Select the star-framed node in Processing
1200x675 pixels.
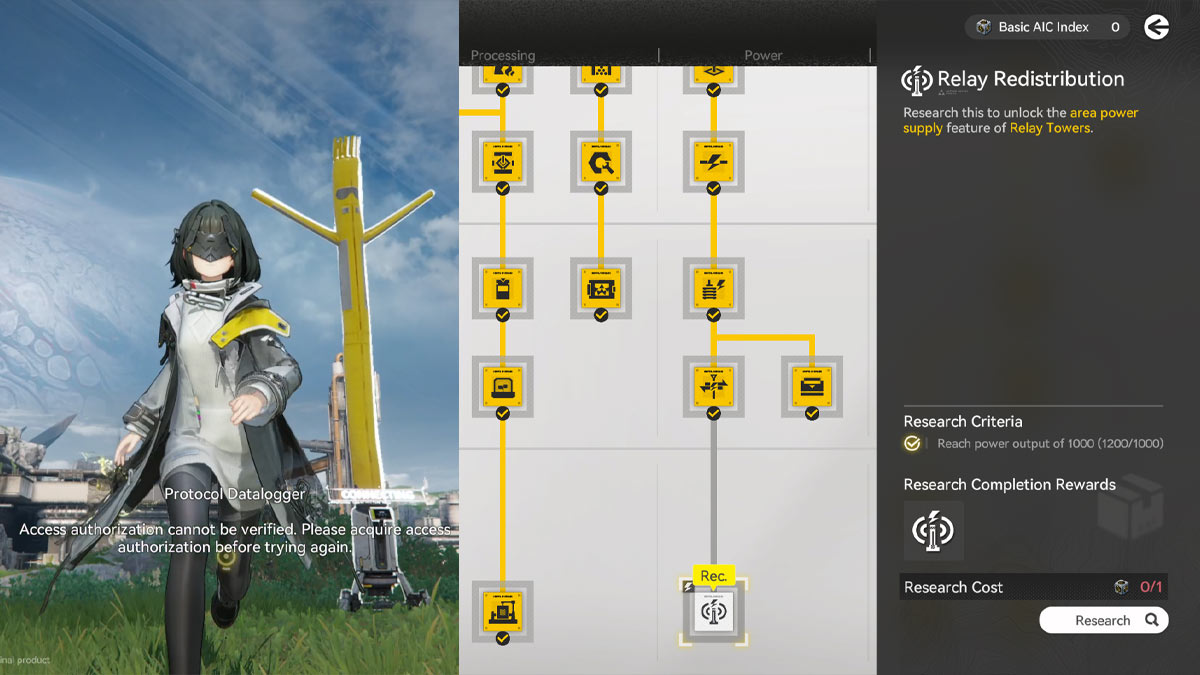pyautogui.click(x=601, y=288)
